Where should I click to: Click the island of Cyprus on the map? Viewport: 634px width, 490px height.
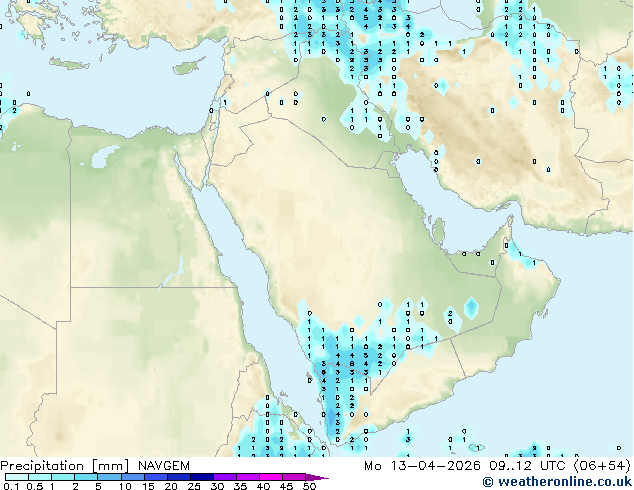pyautogui.click(x=188, y=67)
